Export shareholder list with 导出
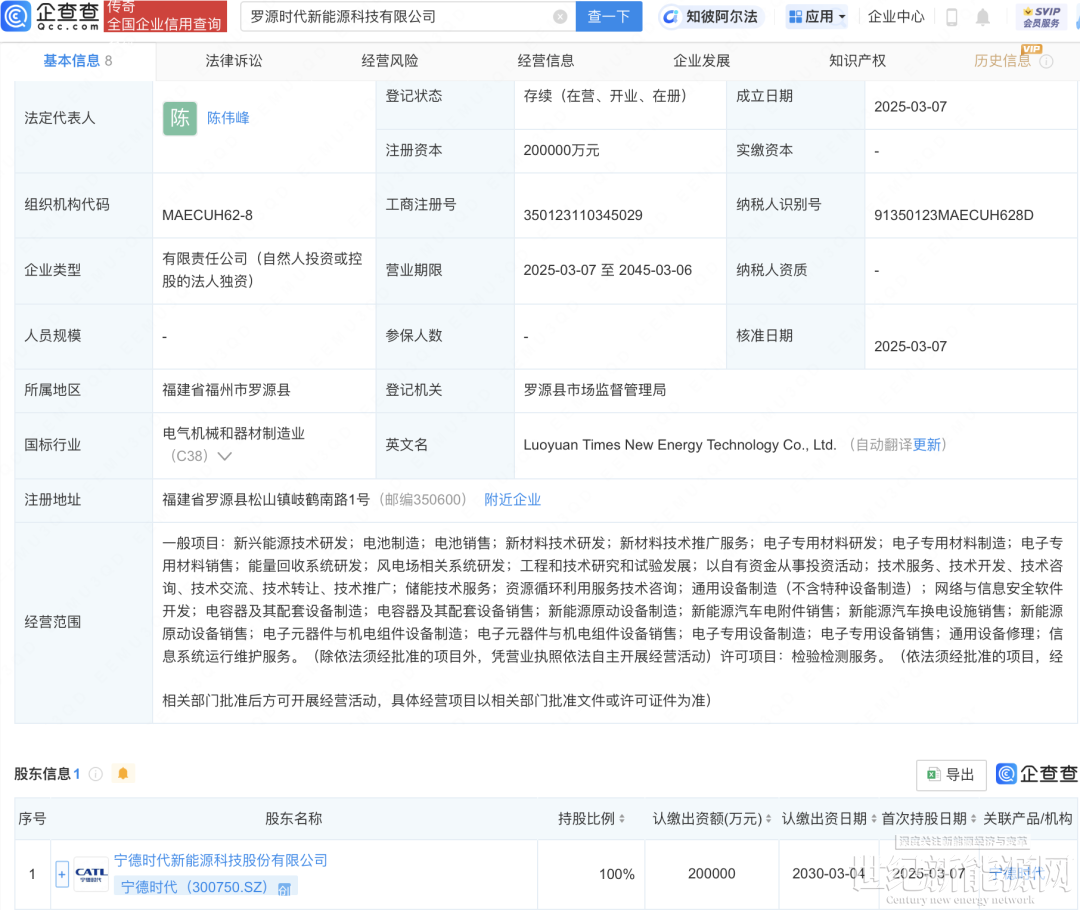Screen dimensions: 1080x910 (x=951, y=774)
